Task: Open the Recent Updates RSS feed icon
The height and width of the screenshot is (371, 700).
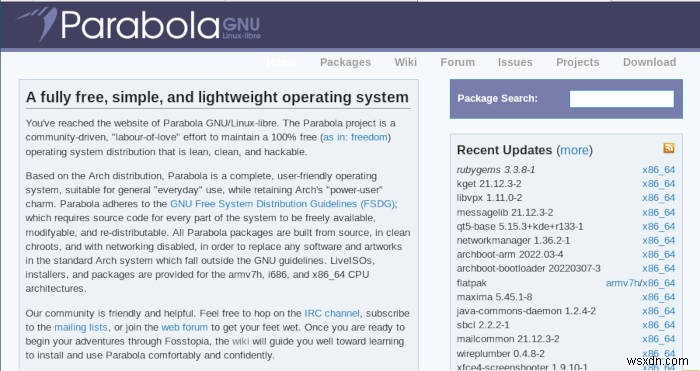Action: [668, 148]
